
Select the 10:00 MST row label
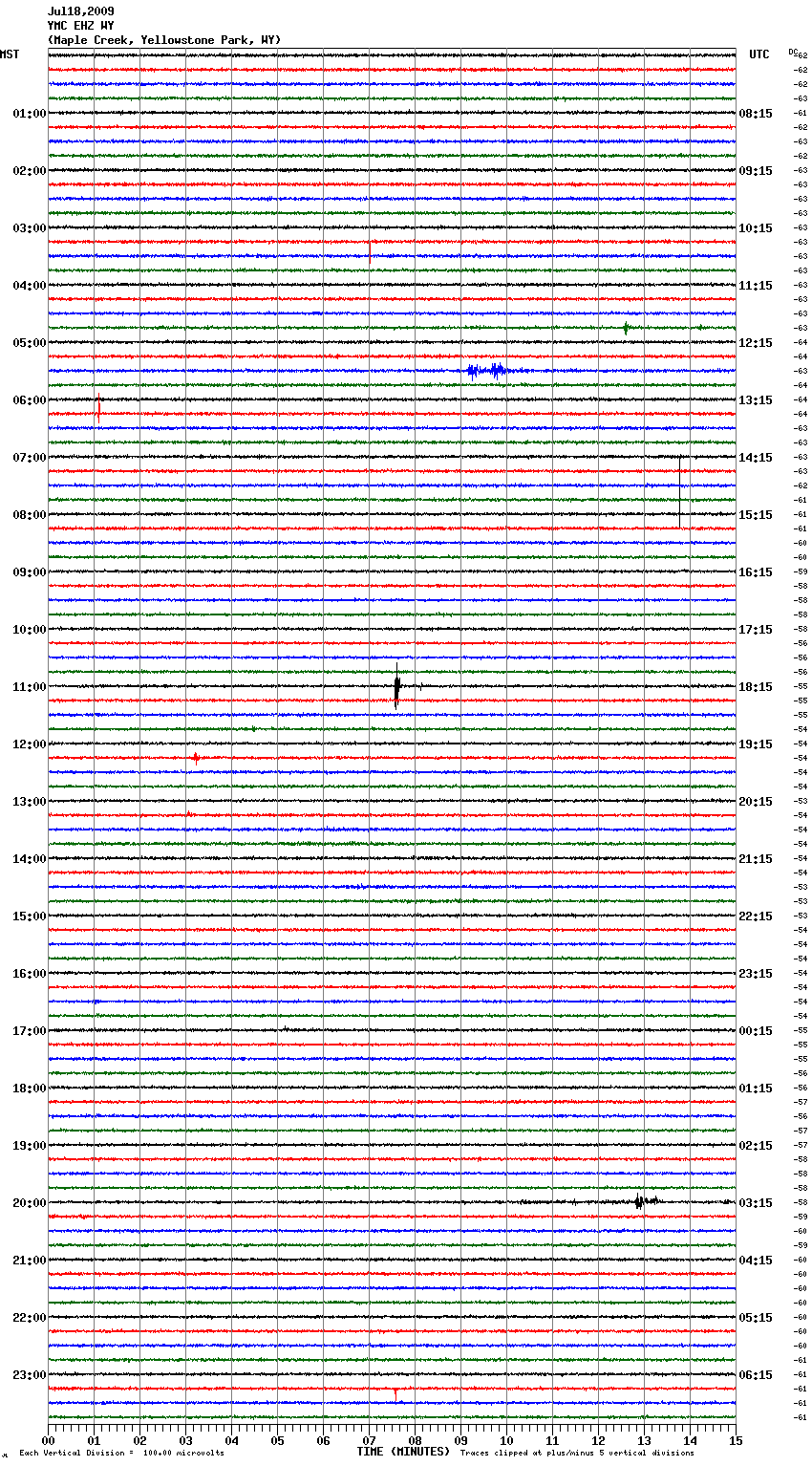30,630
